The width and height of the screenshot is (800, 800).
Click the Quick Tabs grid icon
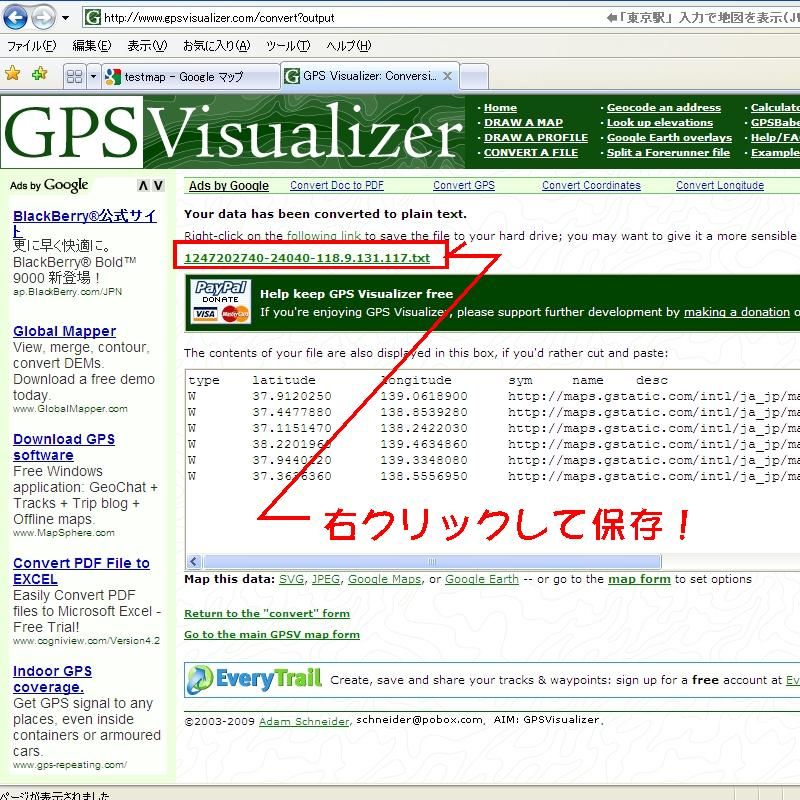[x=74, y=77]
